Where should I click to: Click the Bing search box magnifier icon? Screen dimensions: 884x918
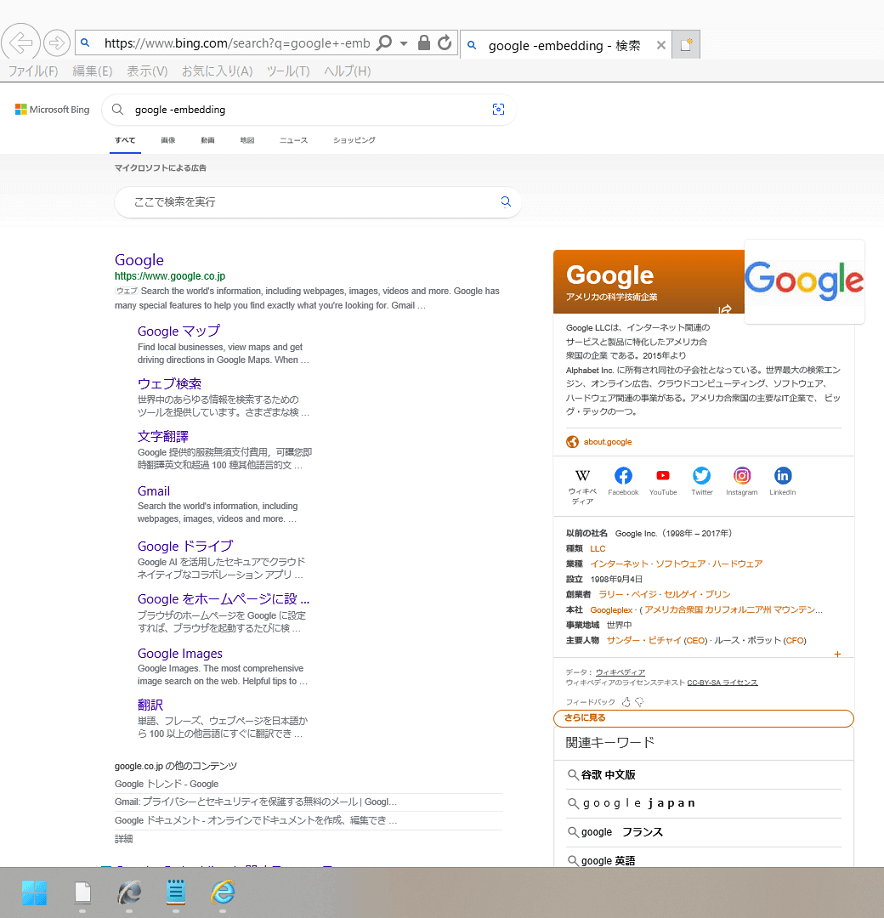click(x=118, y=109)
